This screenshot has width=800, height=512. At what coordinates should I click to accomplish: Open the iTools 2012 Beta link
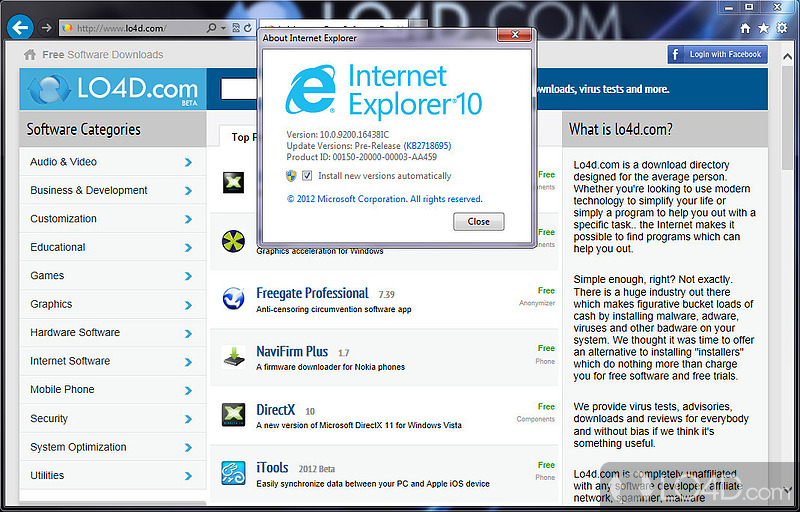pyautogui.click(x=272, y=468)
